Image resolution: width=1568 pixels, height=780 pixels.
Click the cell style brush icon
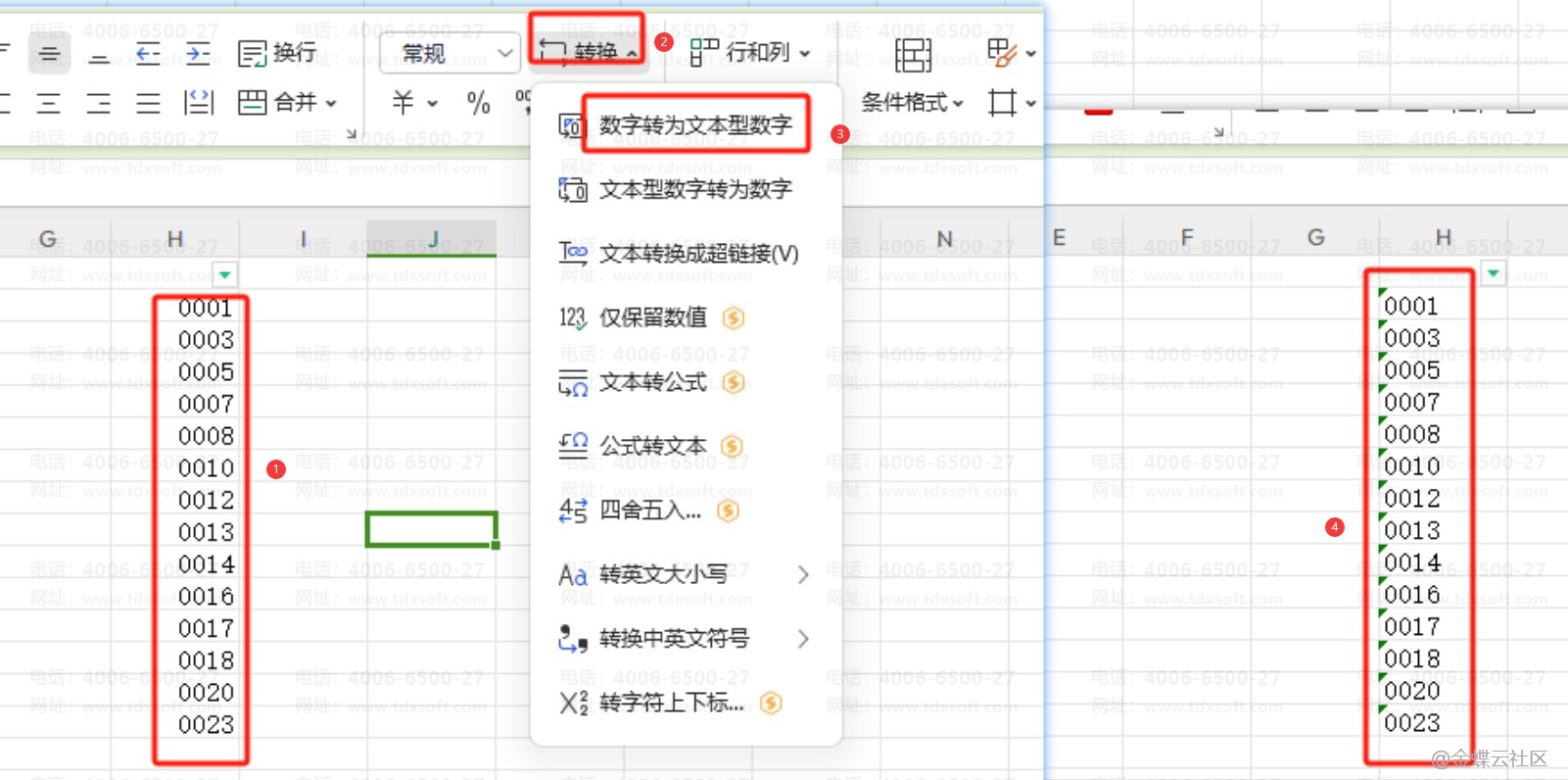pyautogui.click(x=1001, y=53)
